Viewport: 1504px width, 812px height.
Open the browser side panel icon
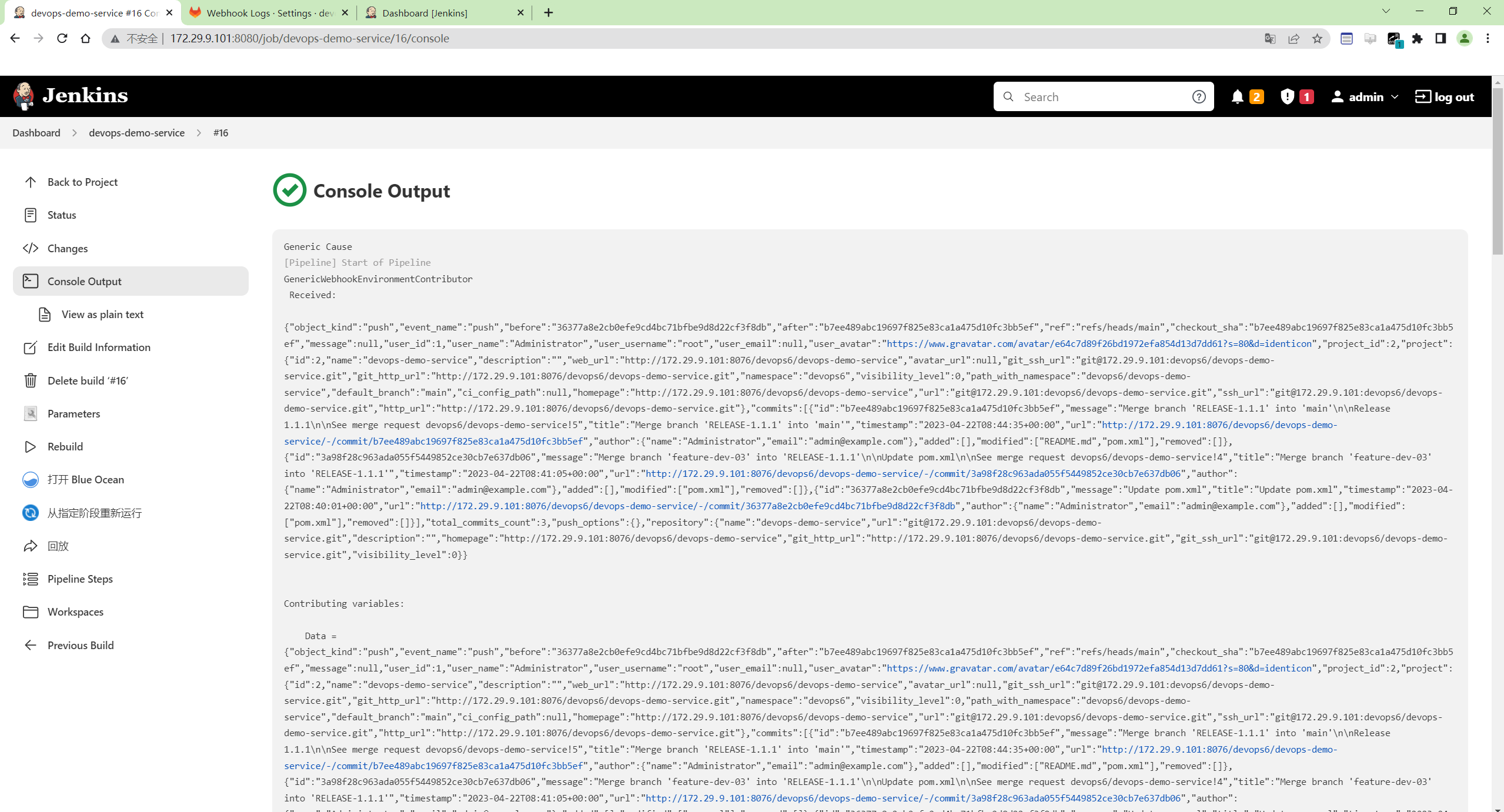(1441, 38)
